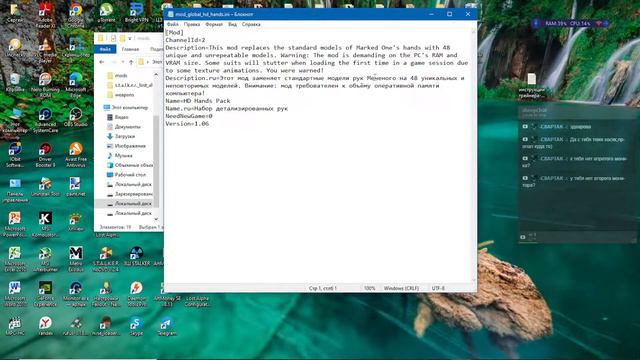Open the OBS Studio desktop shortcut

[x=76, y=117]
